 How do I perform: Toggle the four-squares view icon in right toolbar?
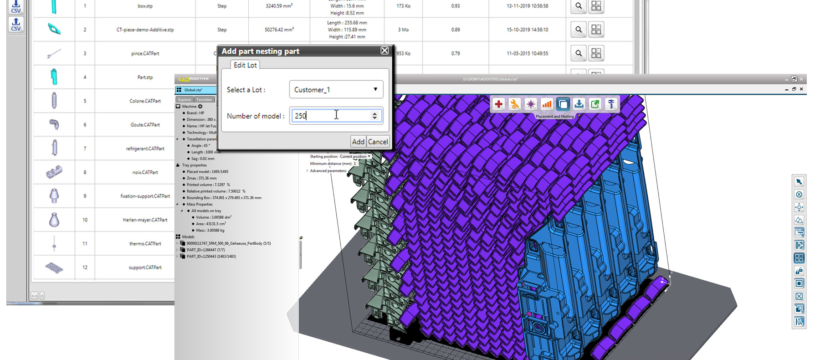click(x=799, y=258)
